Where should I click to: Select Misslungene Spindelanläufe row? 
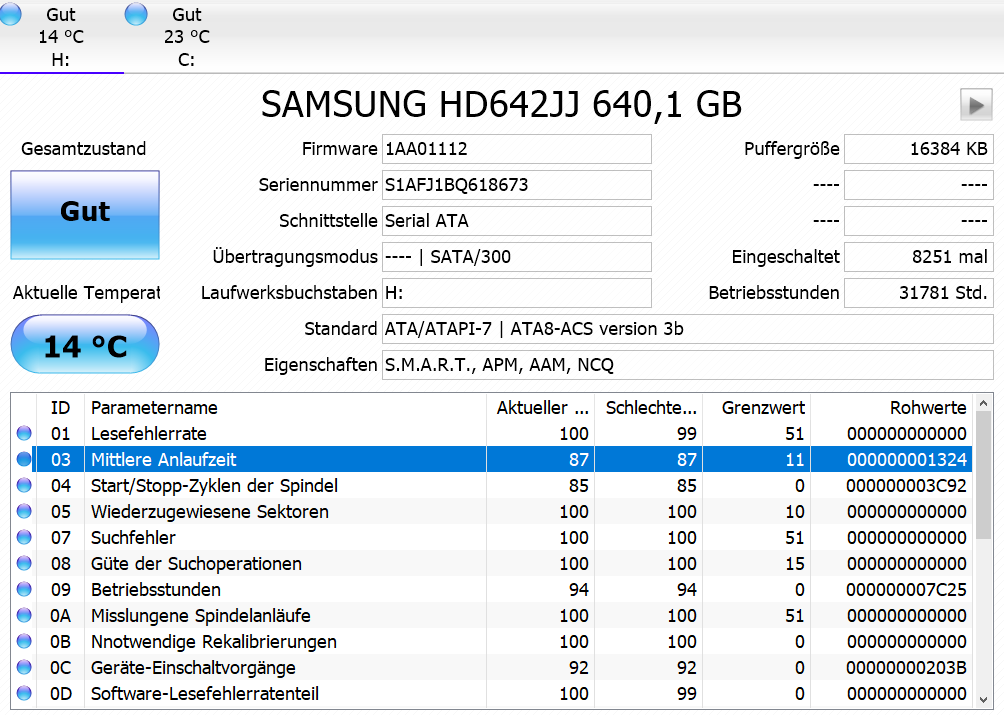(x=492, y=615)
